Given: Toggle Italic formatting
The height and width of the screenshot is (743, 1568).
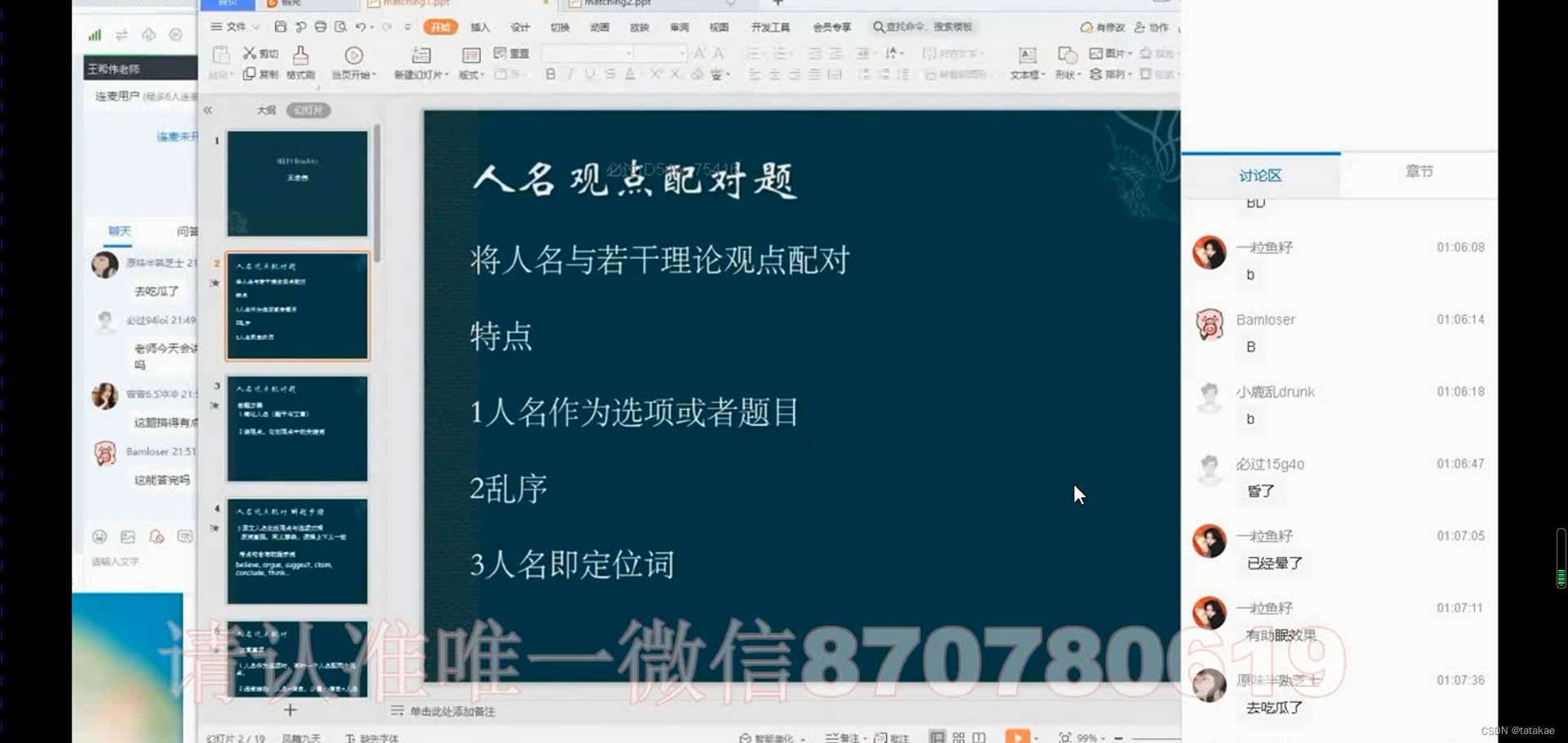Looking at the screenshot, I should 570,74.
